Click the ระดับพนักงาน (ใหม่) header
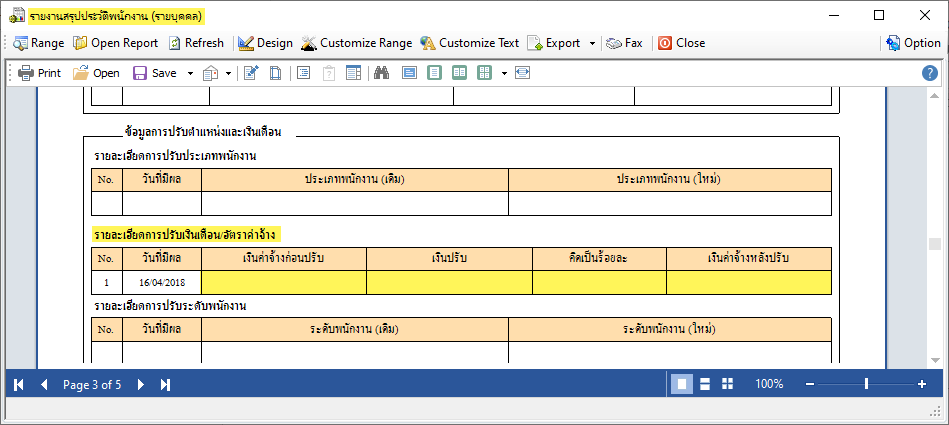Viewport: 949px width, 425px height. click(x=669, y=330)
